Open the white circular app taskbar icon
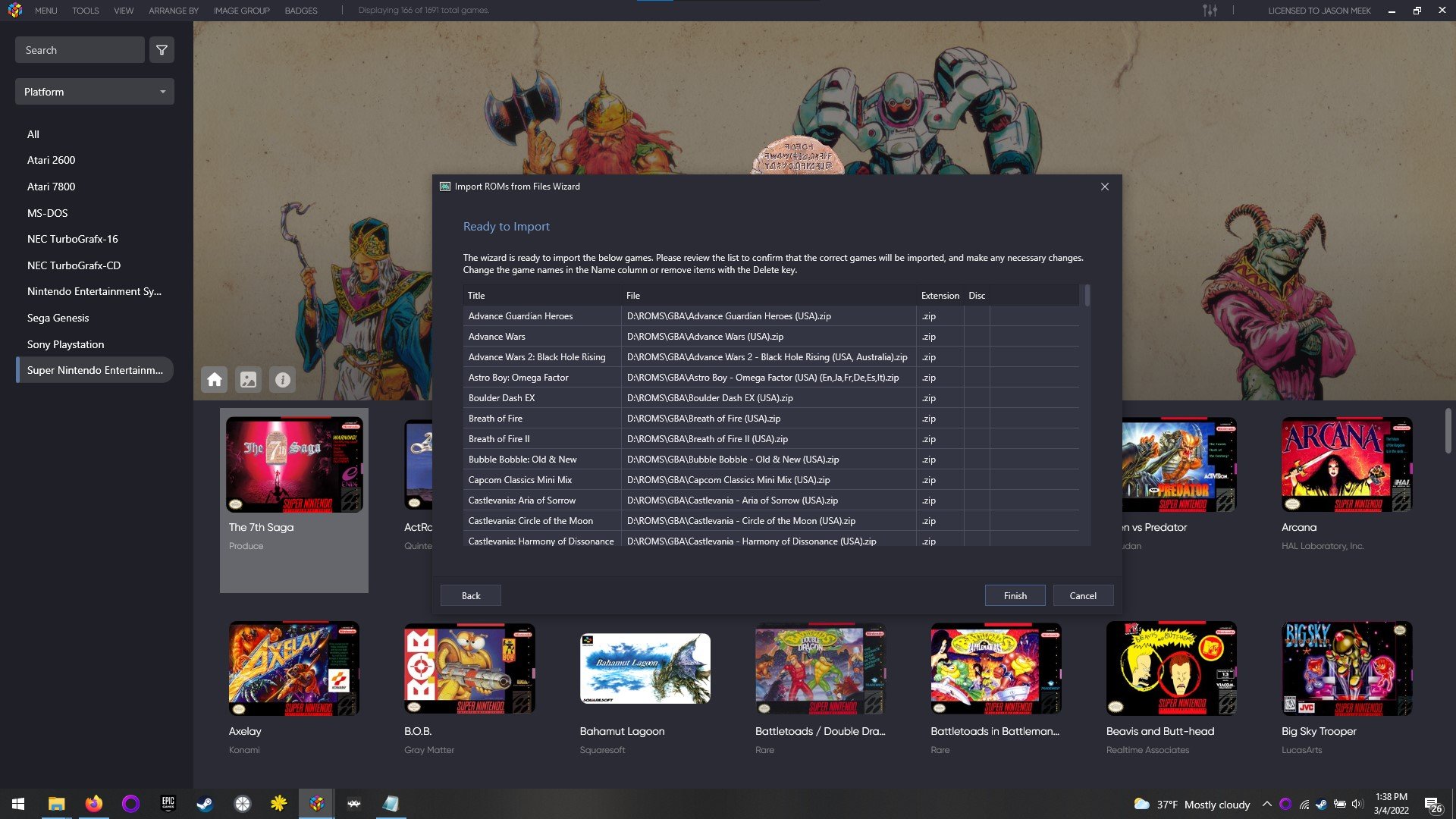 click(242, 804)
